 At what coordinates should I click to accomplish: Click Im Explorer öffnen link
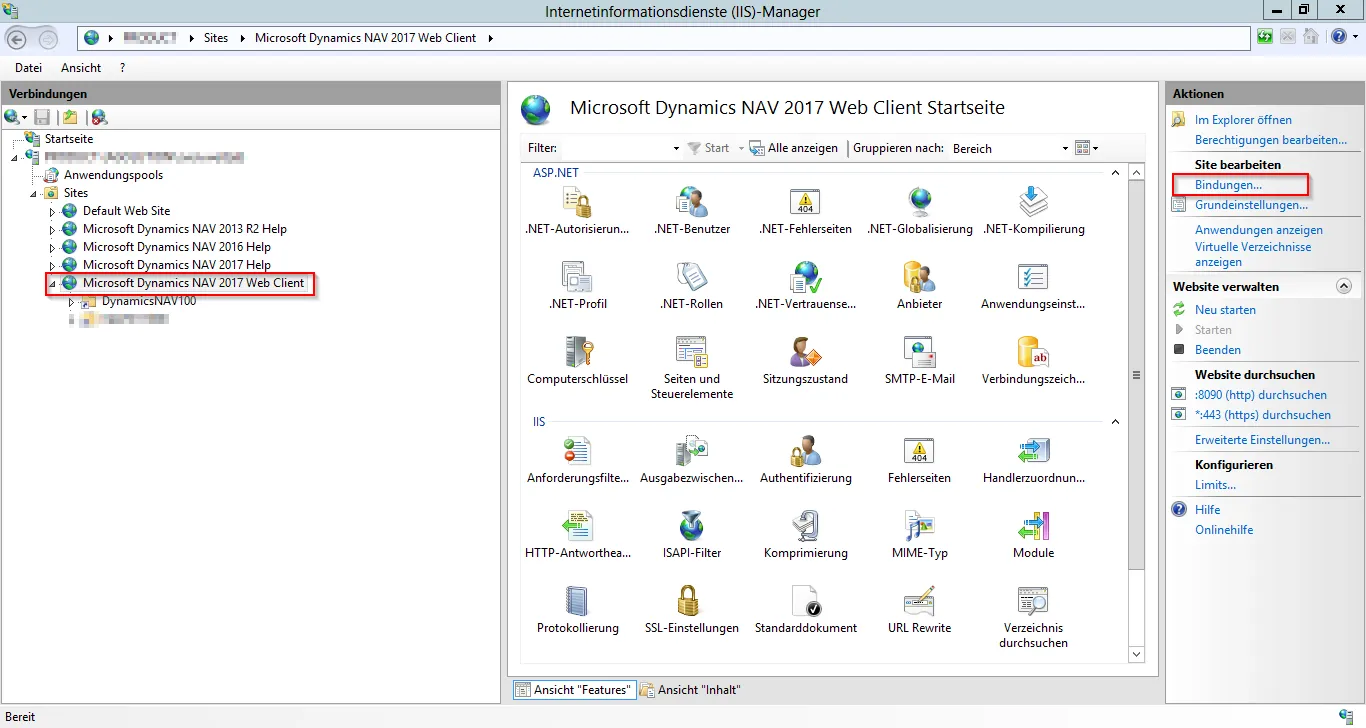(x=1243, y=120)
